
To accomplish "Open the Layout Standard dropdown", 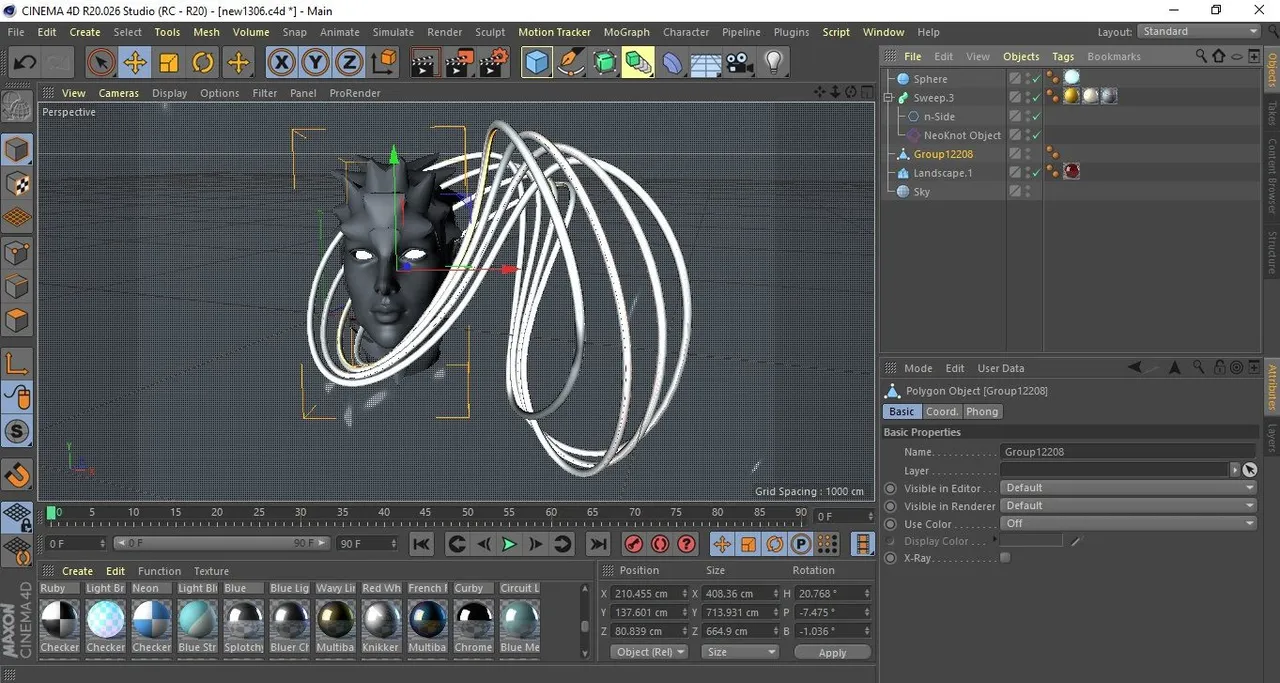I will pos(1199,32).
